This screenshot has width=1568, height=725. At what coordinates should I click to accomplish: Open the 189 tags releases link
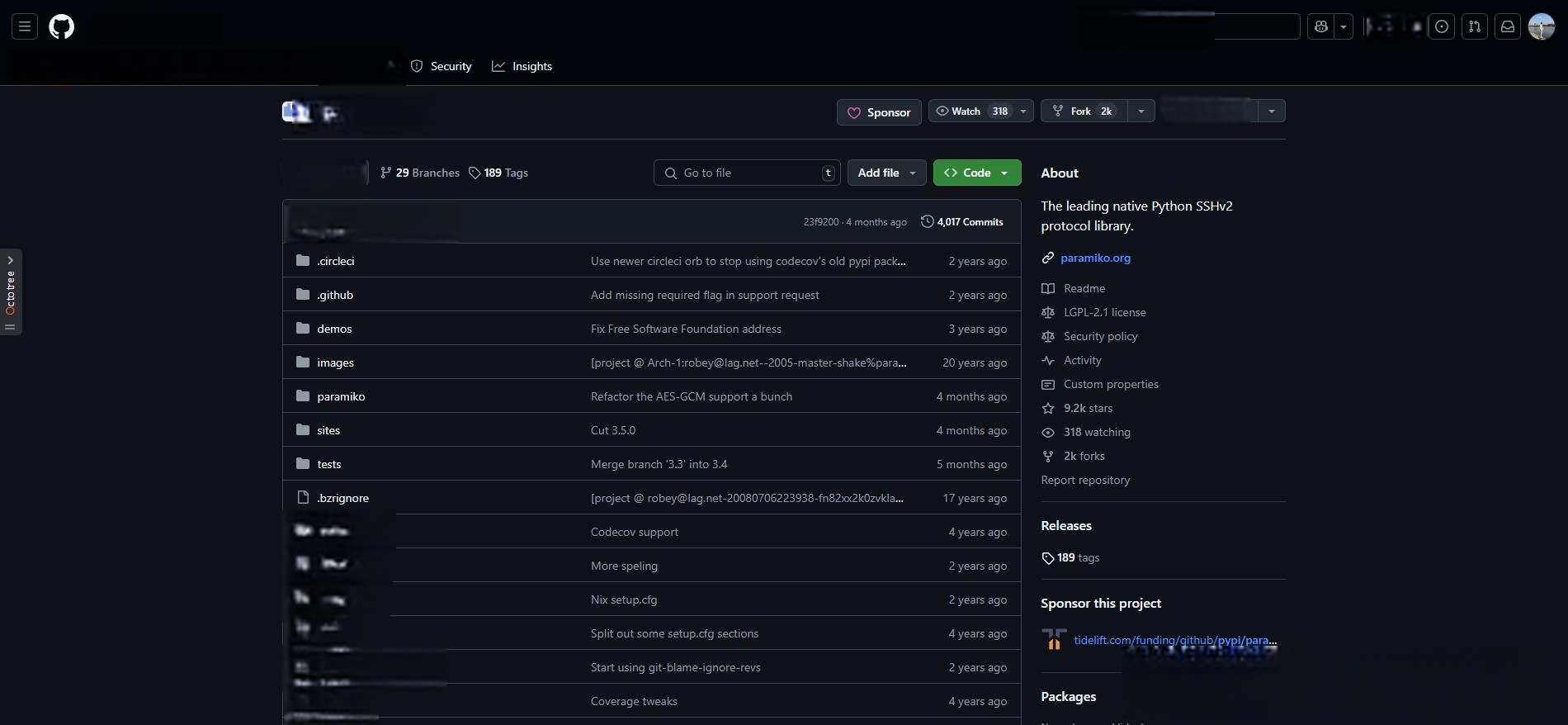[1070, 557]
